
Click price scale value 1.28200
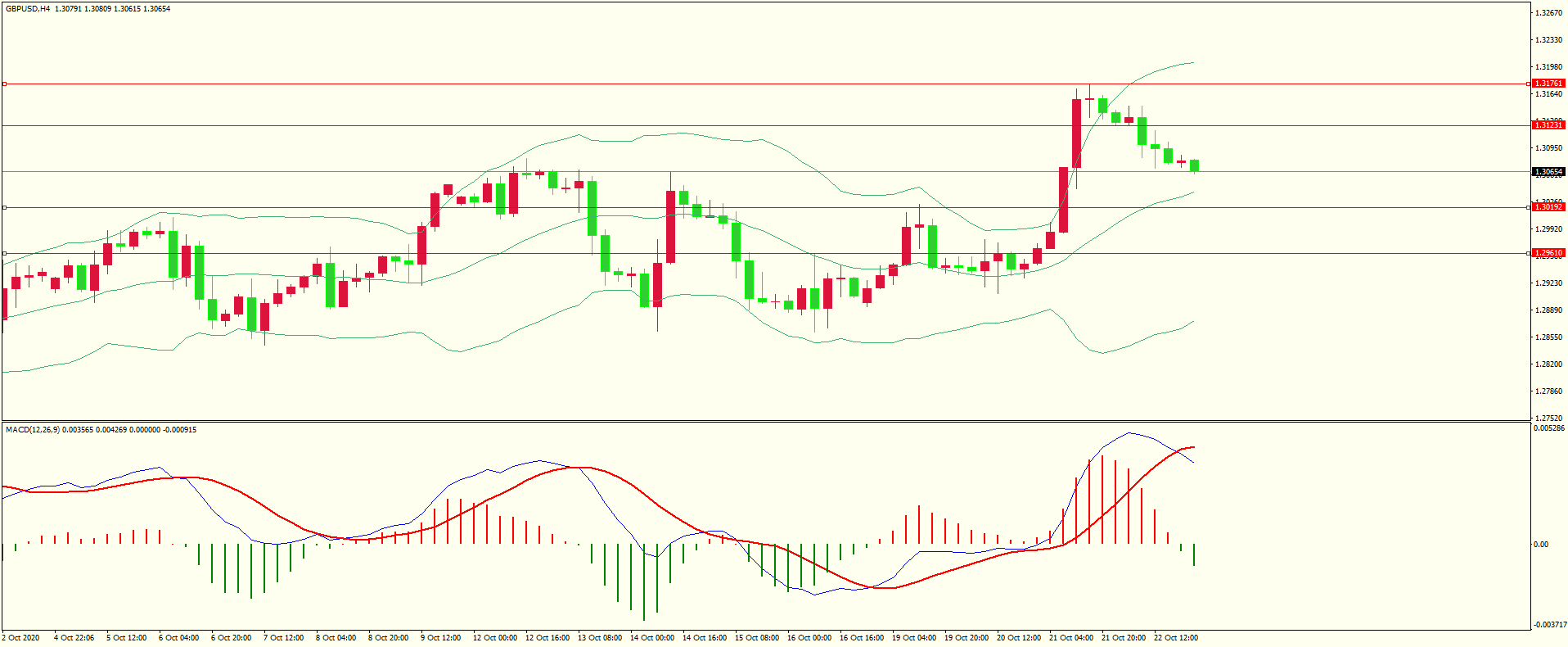point(1549,364)
